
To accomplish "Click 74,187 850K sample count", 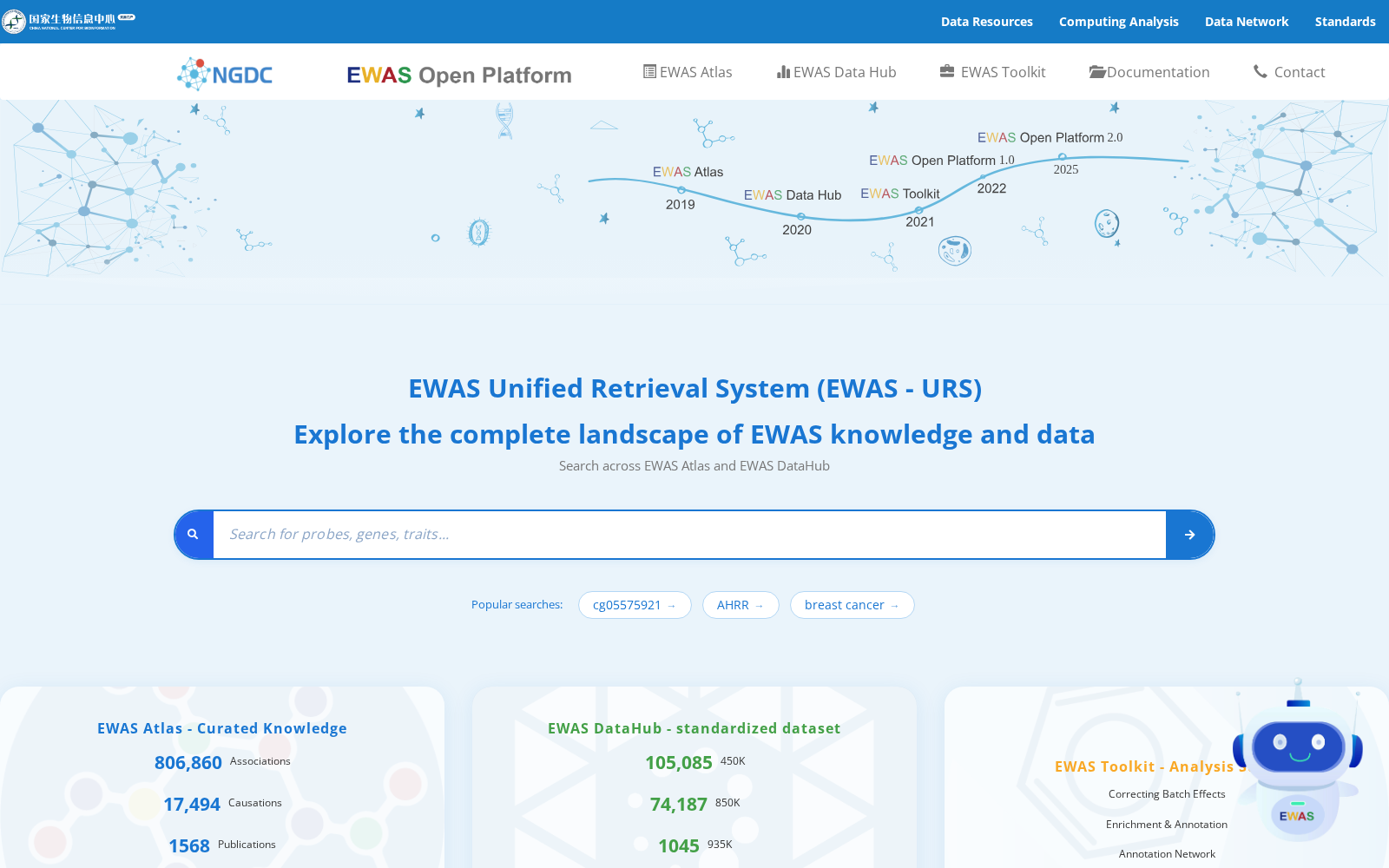I will coord(694,804).
